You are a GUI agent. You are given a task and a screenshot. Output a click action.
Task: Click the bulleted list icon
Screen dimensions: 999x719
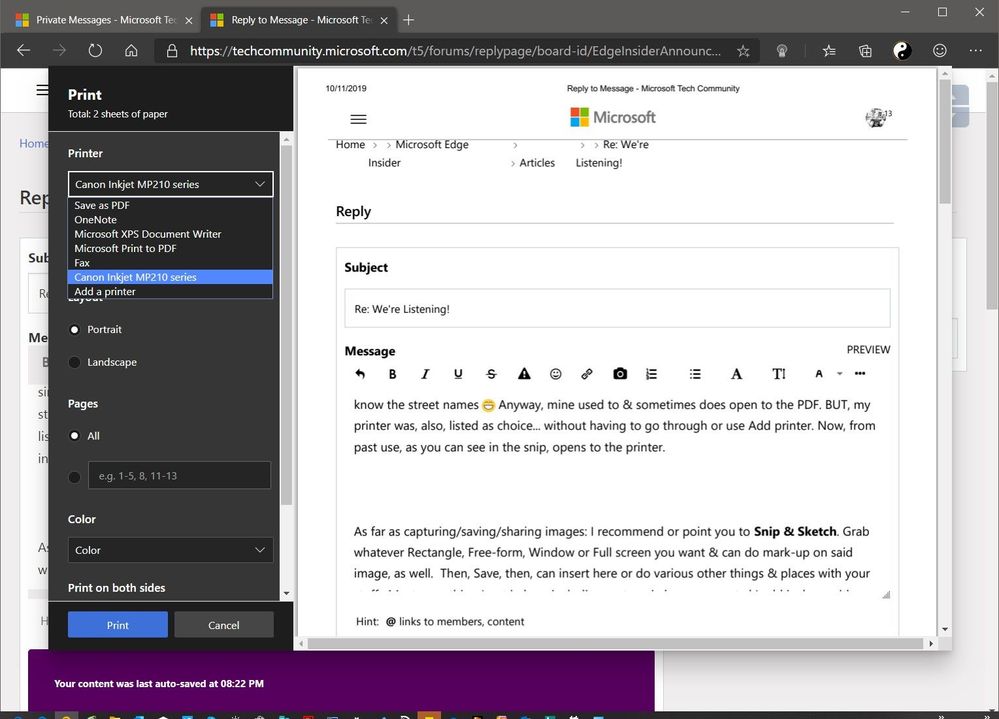695,374
